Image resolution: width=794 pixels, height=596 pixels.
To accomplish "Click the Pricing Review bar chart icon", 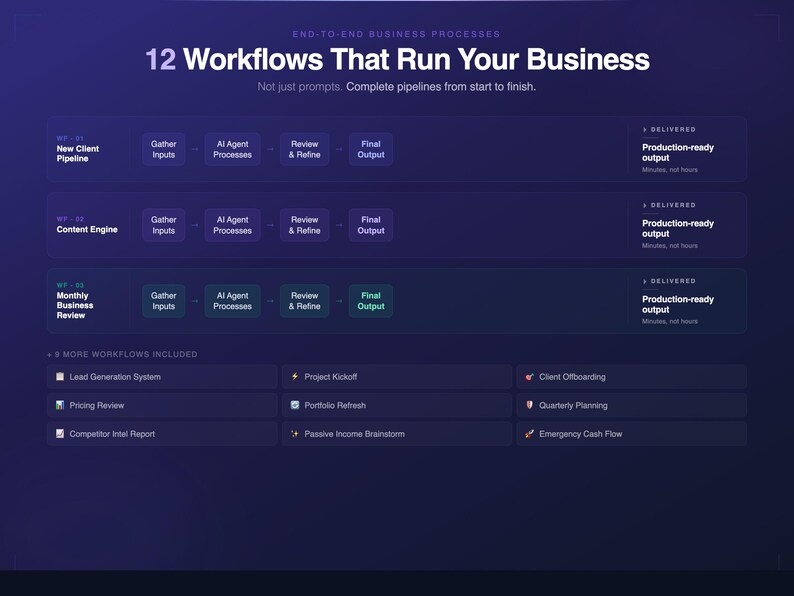I will (x=60, y=405).
